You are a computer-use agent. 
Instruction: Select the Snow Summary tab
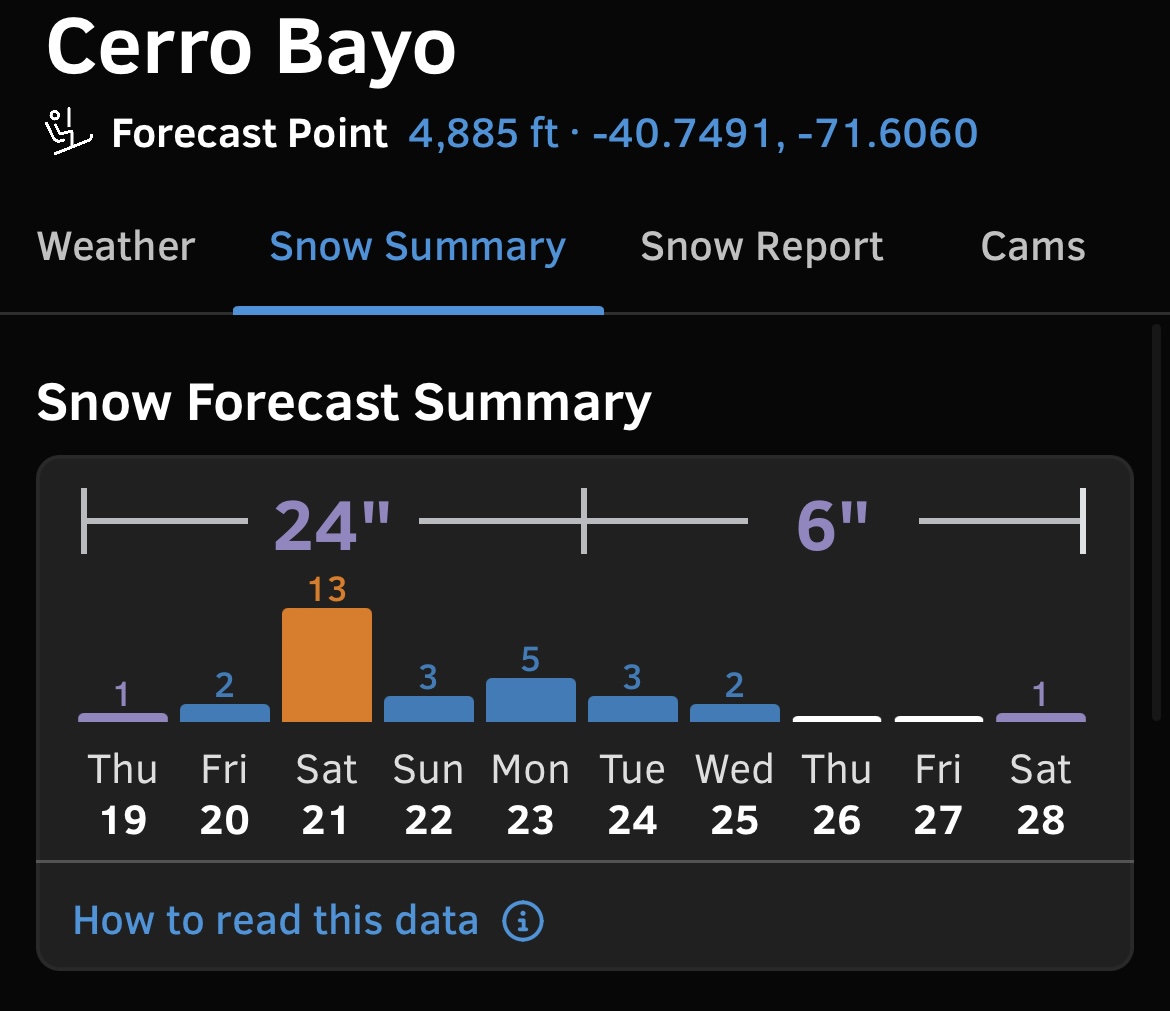pyautogui.click(x=418, y=248)
